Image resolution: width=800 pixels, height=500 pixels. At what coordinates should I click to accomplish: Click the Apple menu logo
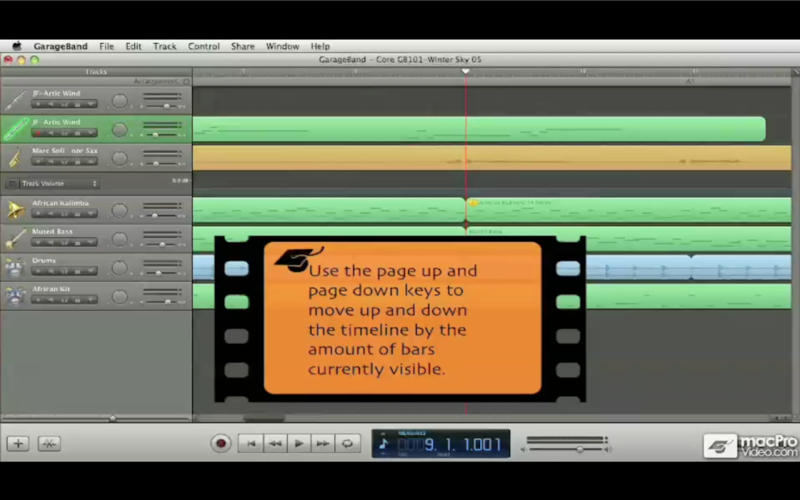17,46
